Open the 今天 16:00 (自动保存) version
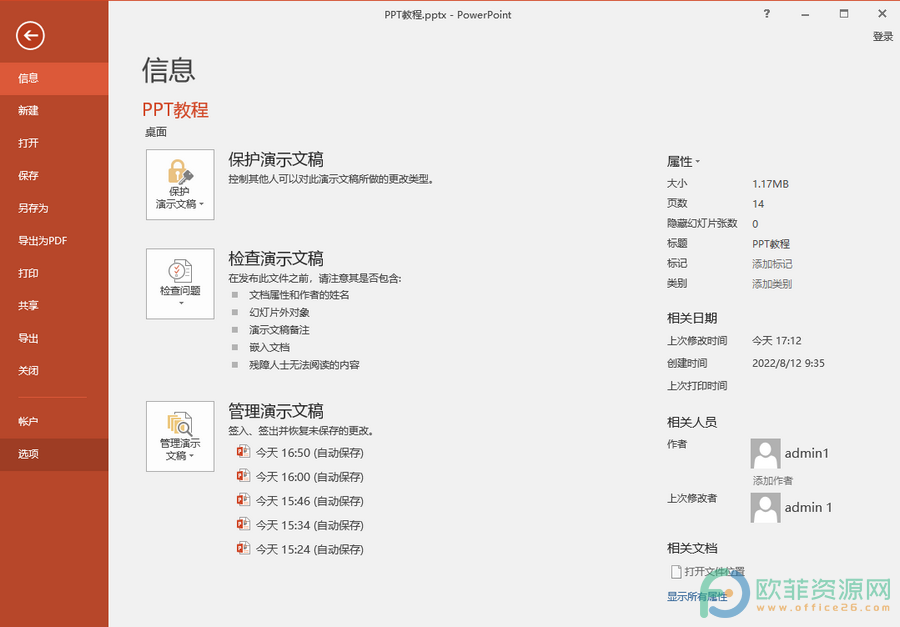Image resolution: width=900 pixels, height=627 pixels. coord(309,477)
